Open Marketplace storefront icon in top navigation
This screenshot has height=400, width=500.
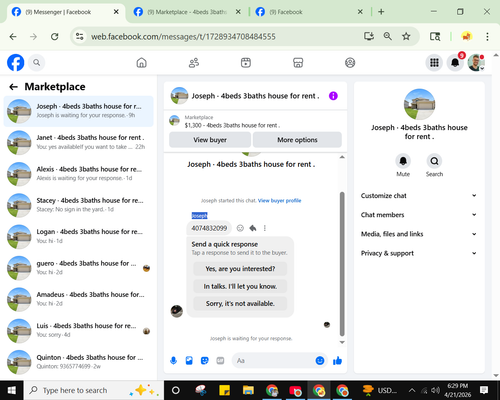click(298, 62)
